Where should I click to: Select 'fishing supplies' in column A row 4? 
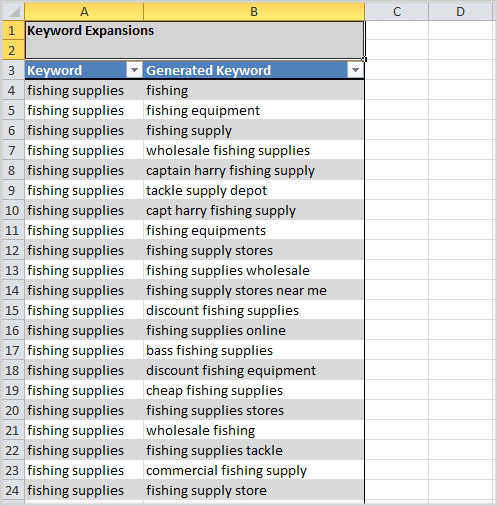(84, 90)
